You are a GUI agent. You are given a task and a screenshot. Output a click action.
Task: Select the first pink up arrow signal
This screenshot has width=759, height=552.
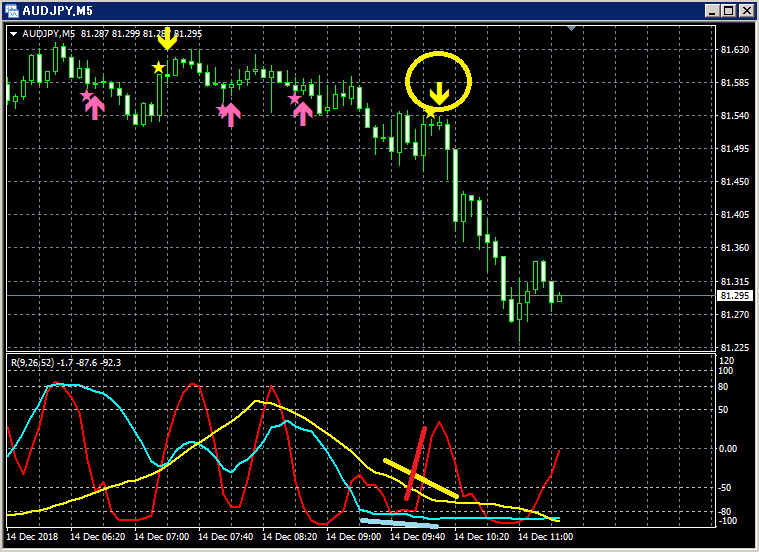[95, 107]
